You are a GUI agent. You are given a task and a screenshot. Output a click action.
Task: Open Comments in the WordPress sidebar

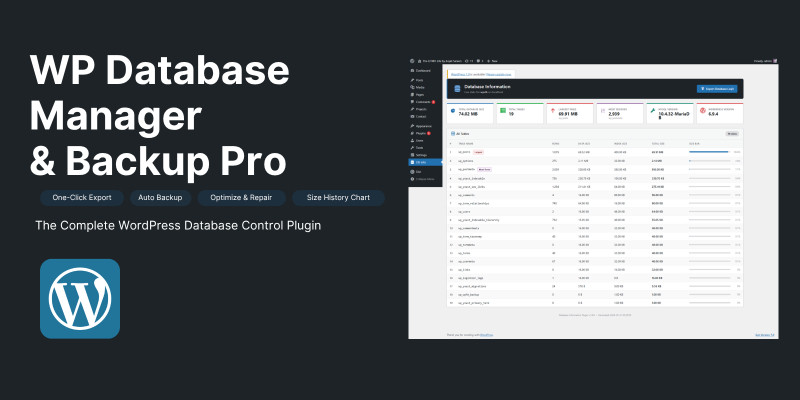pos(421,102)
